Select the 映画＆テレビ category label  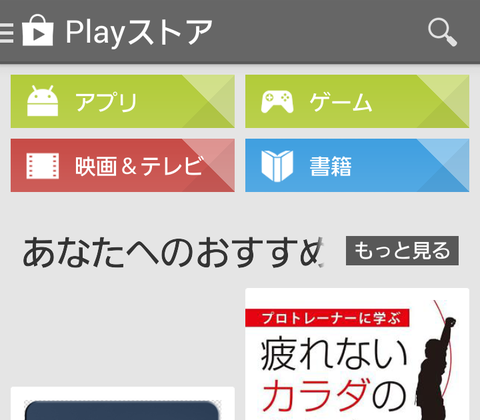click(x=139, y=166)
